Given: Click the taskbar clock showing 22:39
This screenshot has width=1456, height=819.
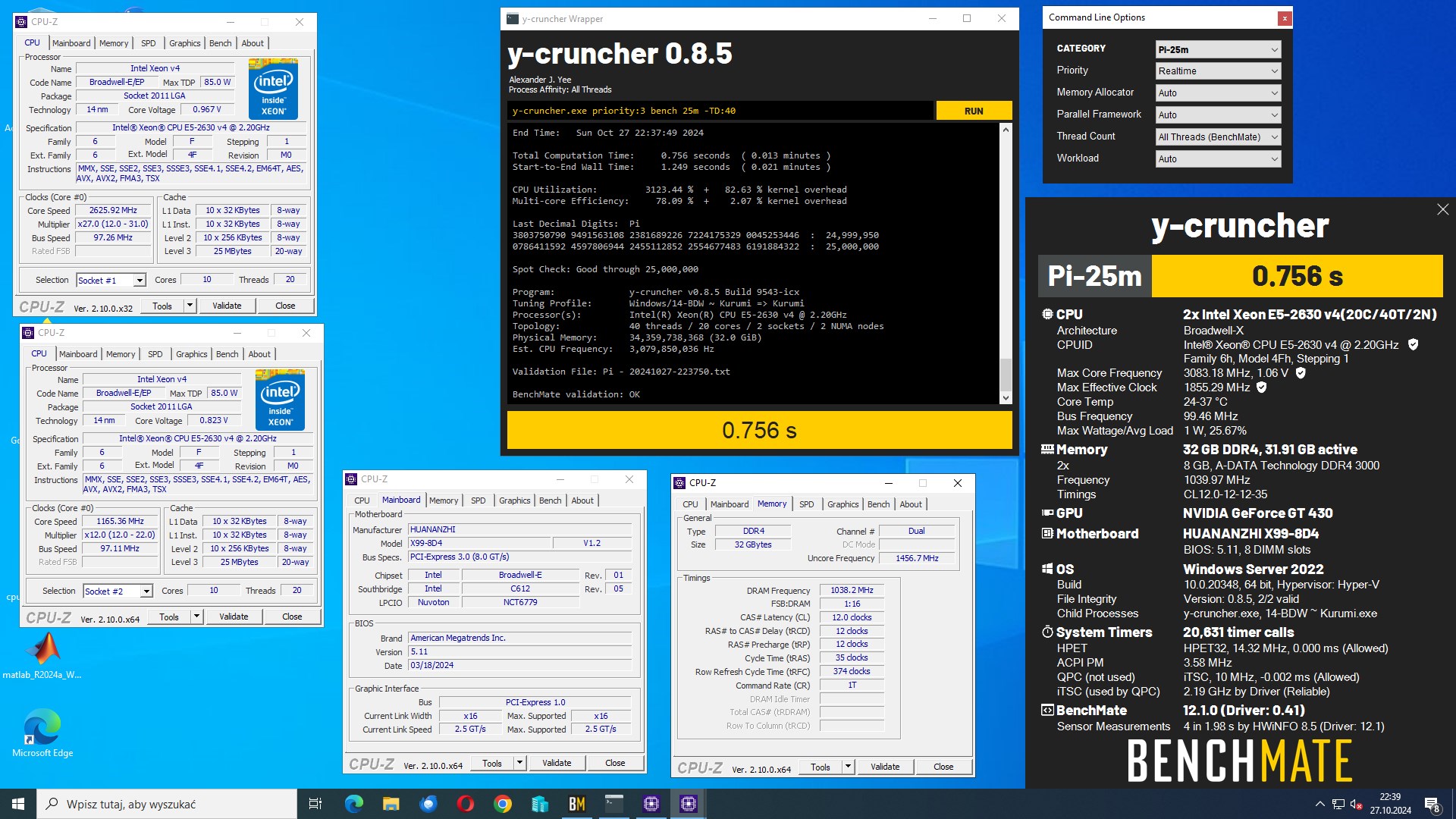Looking at the screenshot, I should click(1390, 804).
